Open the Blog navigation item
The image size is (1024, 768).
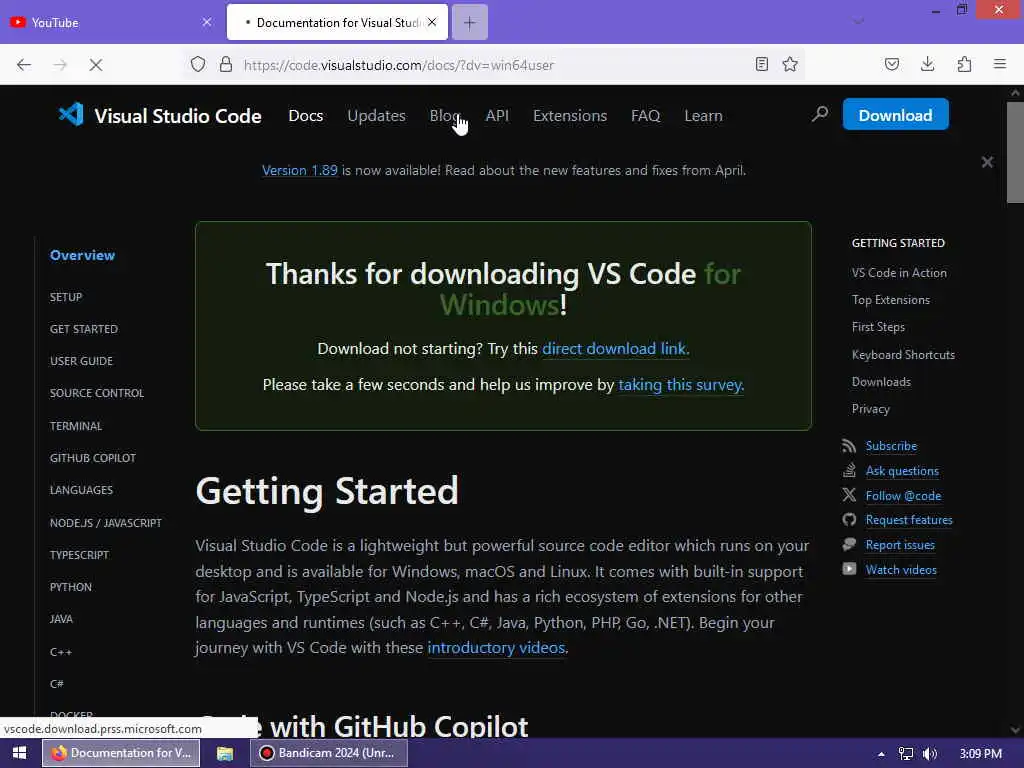(x=446, y=116)
